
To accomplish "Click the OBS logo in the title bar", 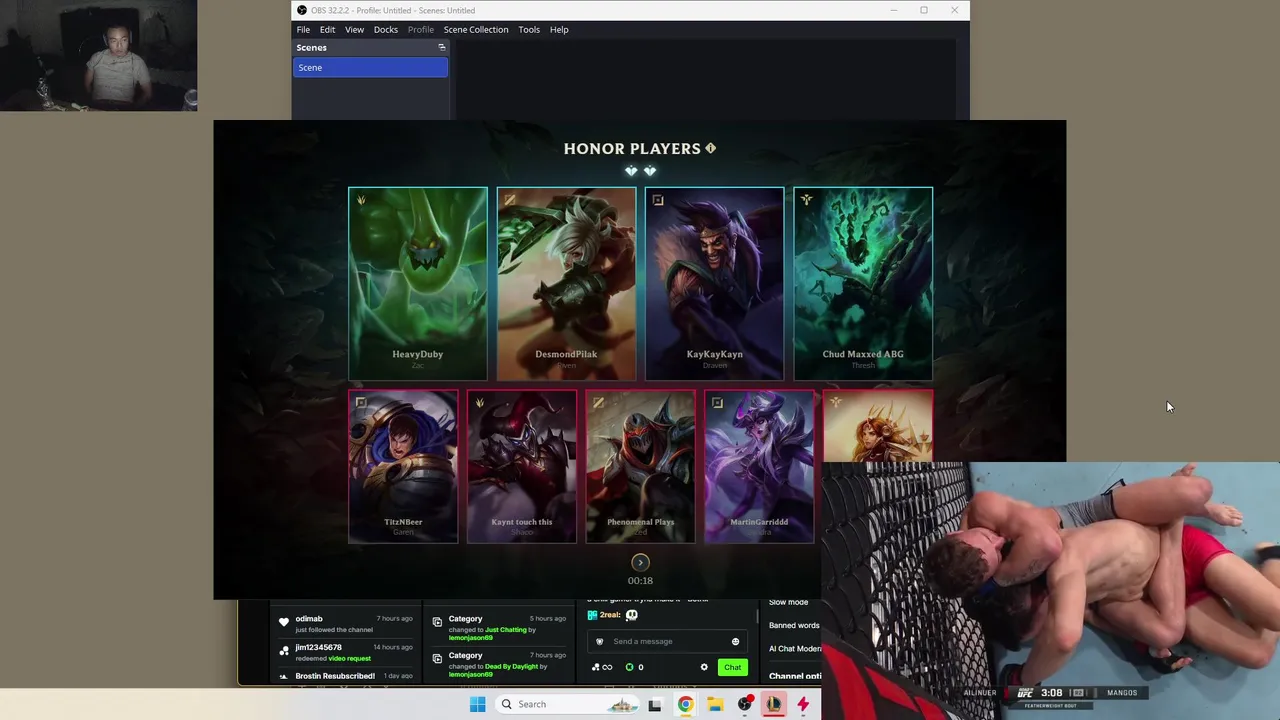I will [x=302, y=10].
